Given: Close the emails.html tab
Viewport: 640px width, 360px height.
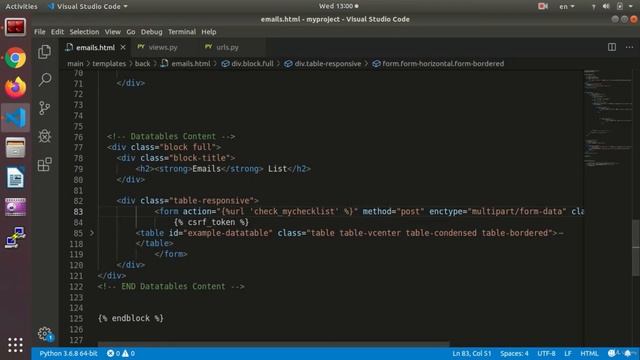Looking at the screenshot, I should tap(123, 47).
